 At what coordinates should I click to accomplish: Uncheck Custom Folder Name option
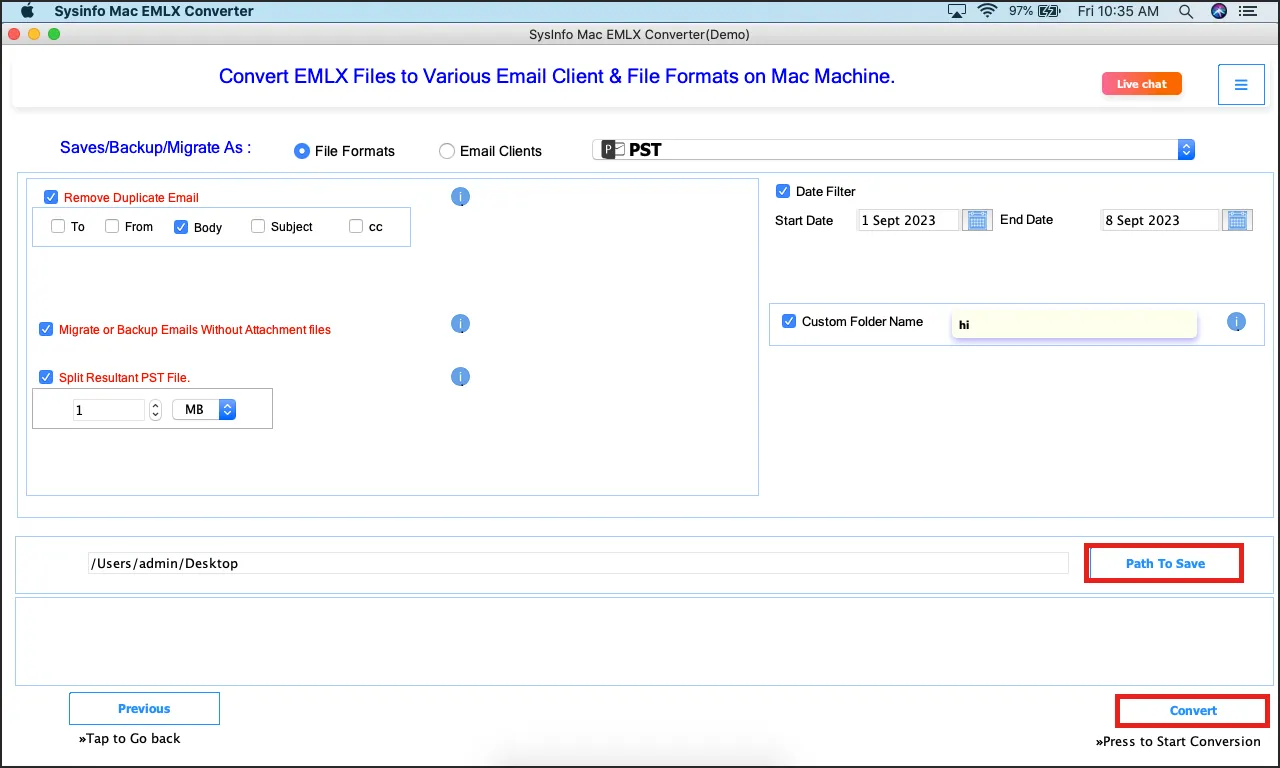pos(789,321)
